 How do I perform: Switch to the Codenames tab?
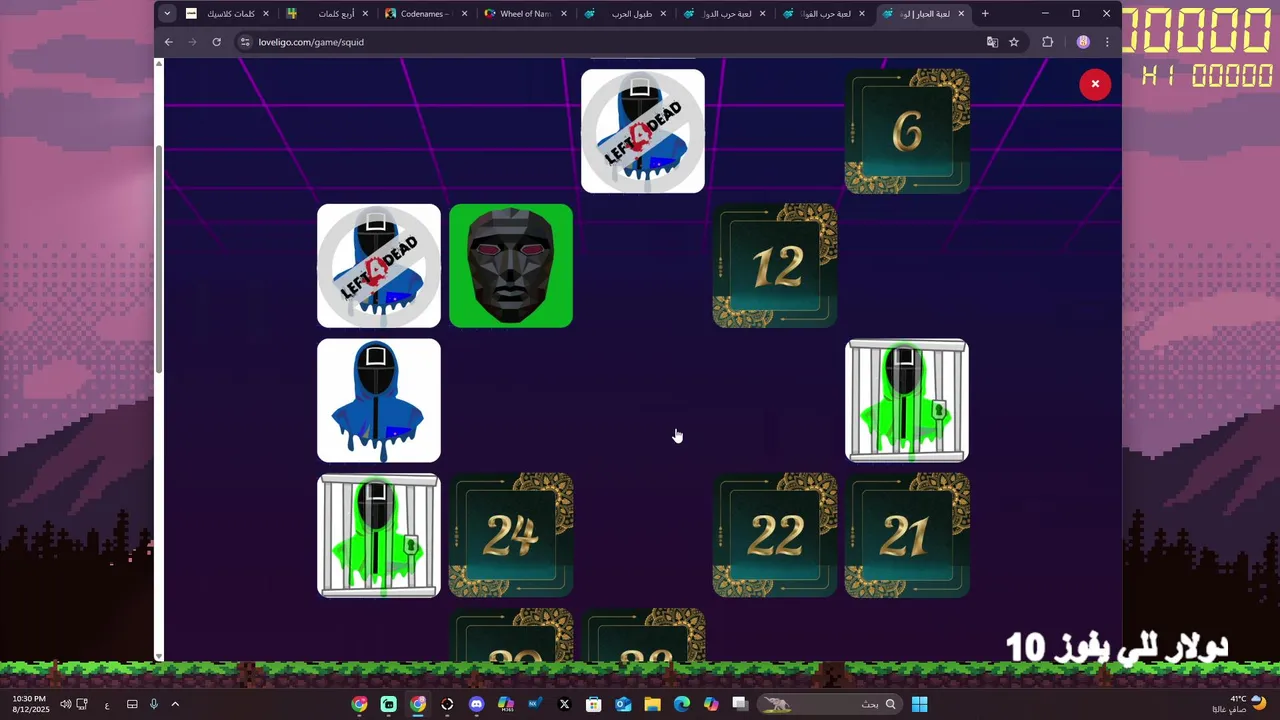427,14
